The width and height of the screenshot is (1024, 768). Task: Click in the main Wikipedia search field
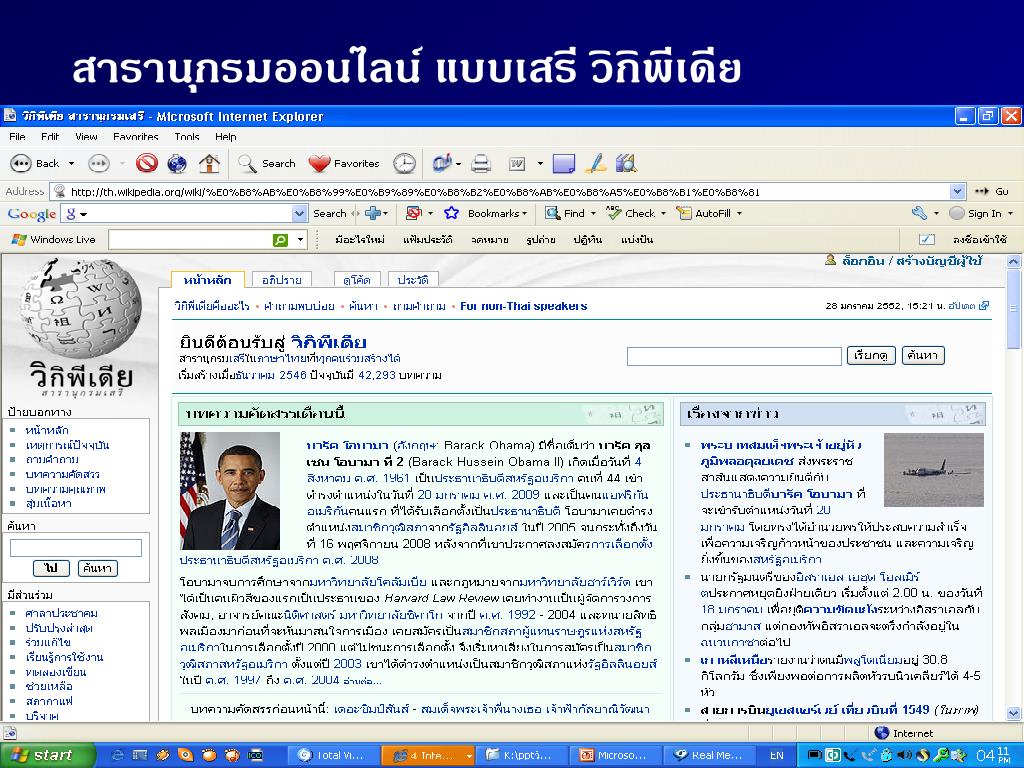click(x=734, y=356)
